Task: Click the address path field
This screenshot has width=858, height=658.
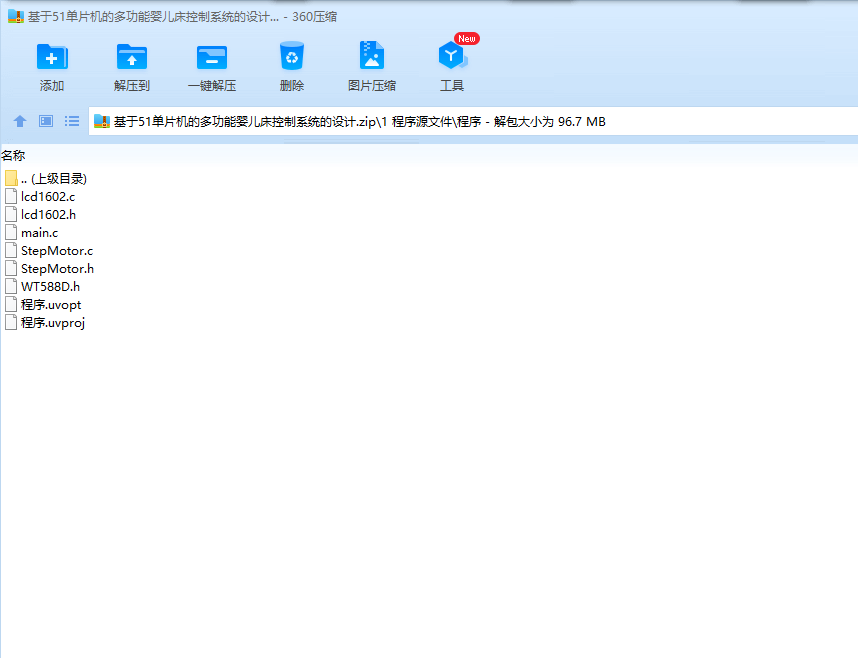Action: pyautogui.click(x=473, y=121)
